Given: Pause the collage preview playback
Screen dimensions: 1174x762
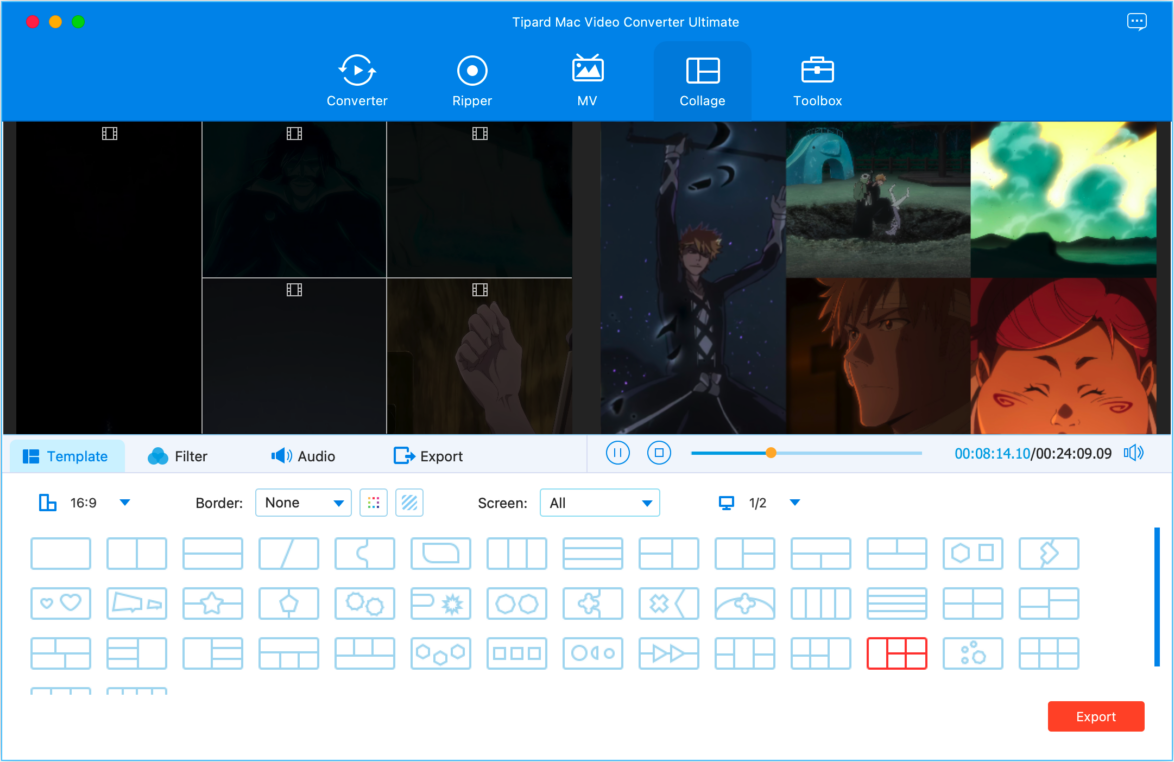Looking at the screenshot, I should (618, 454).
